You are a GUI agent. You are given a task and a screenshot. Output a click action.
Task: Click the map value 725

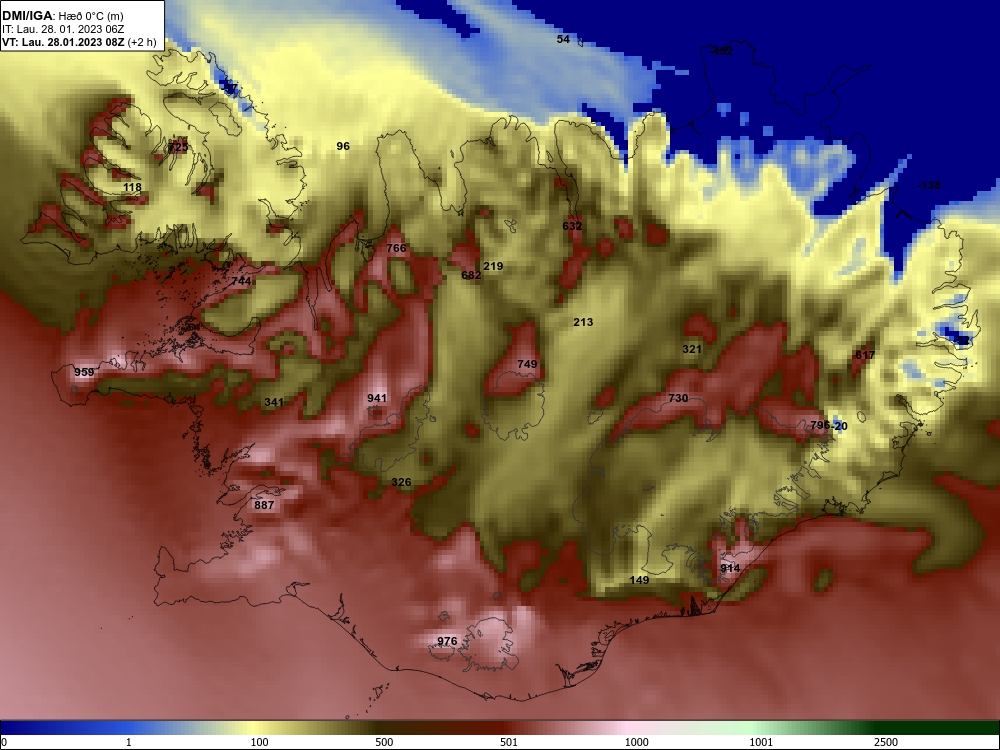pyautogui.click(x=178, y=147)
